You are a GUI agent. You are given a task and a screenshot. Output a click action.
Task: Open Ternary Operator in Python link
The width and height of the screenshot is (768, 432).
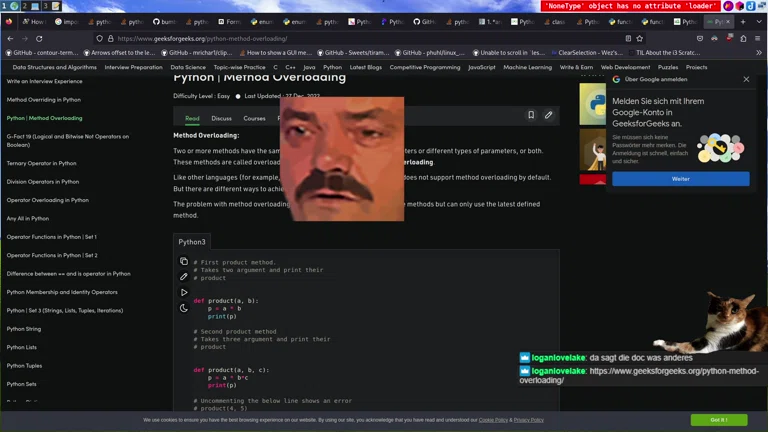click(x=42, y=164)
